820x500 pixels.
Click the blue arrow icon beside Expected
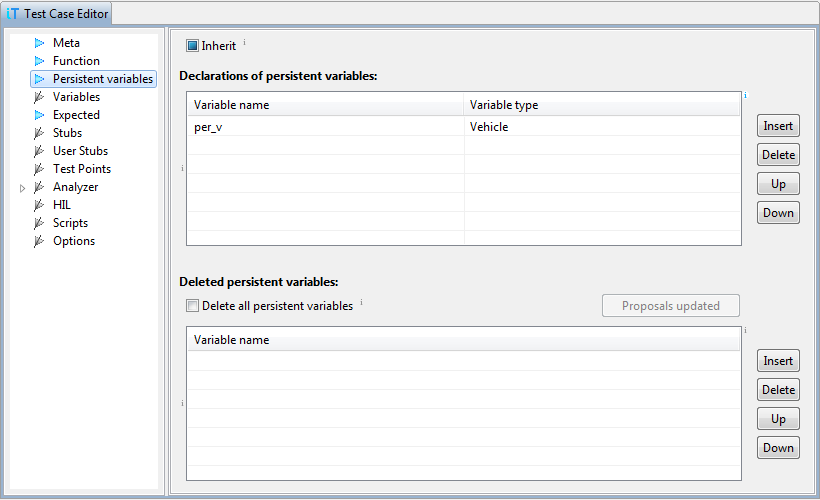tap(40, 115)
